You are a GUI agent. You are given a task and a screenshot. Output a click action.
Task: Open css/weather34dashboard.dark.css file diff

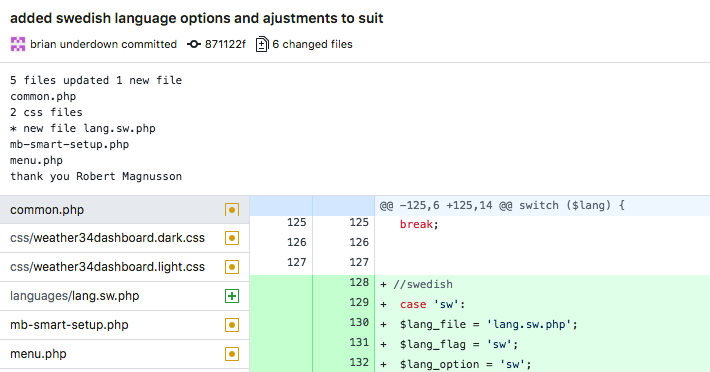point(125,238)
